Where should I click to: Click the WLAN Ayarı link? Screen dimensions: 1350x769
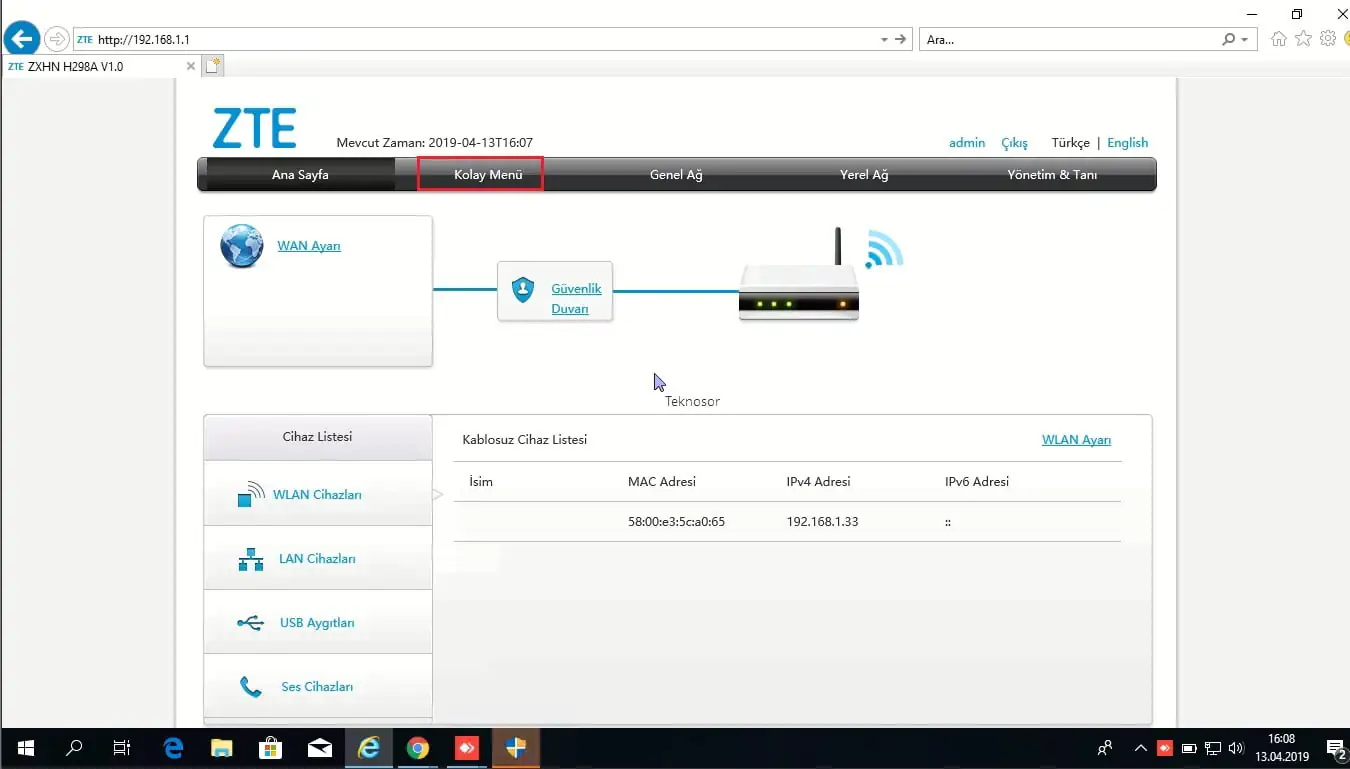[x=1076, y=440]
